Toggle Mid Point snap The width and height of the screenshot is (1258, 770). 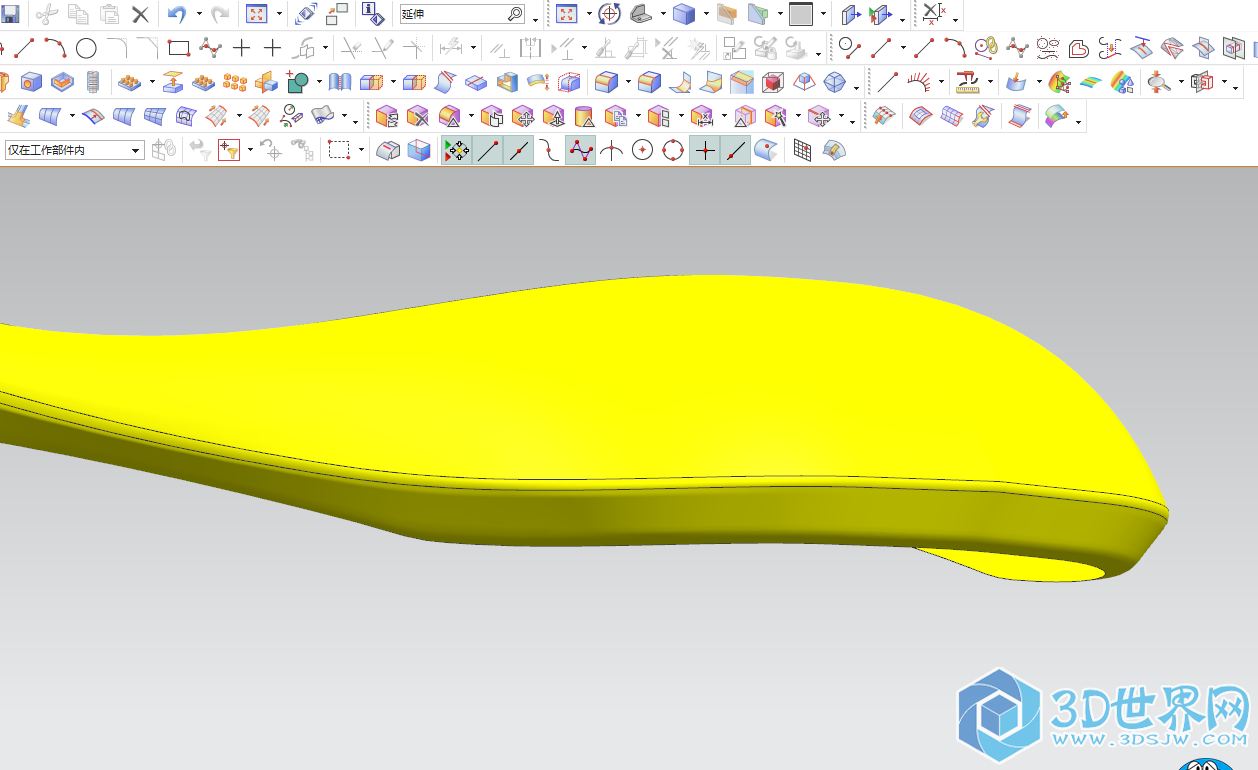[518, 150]
